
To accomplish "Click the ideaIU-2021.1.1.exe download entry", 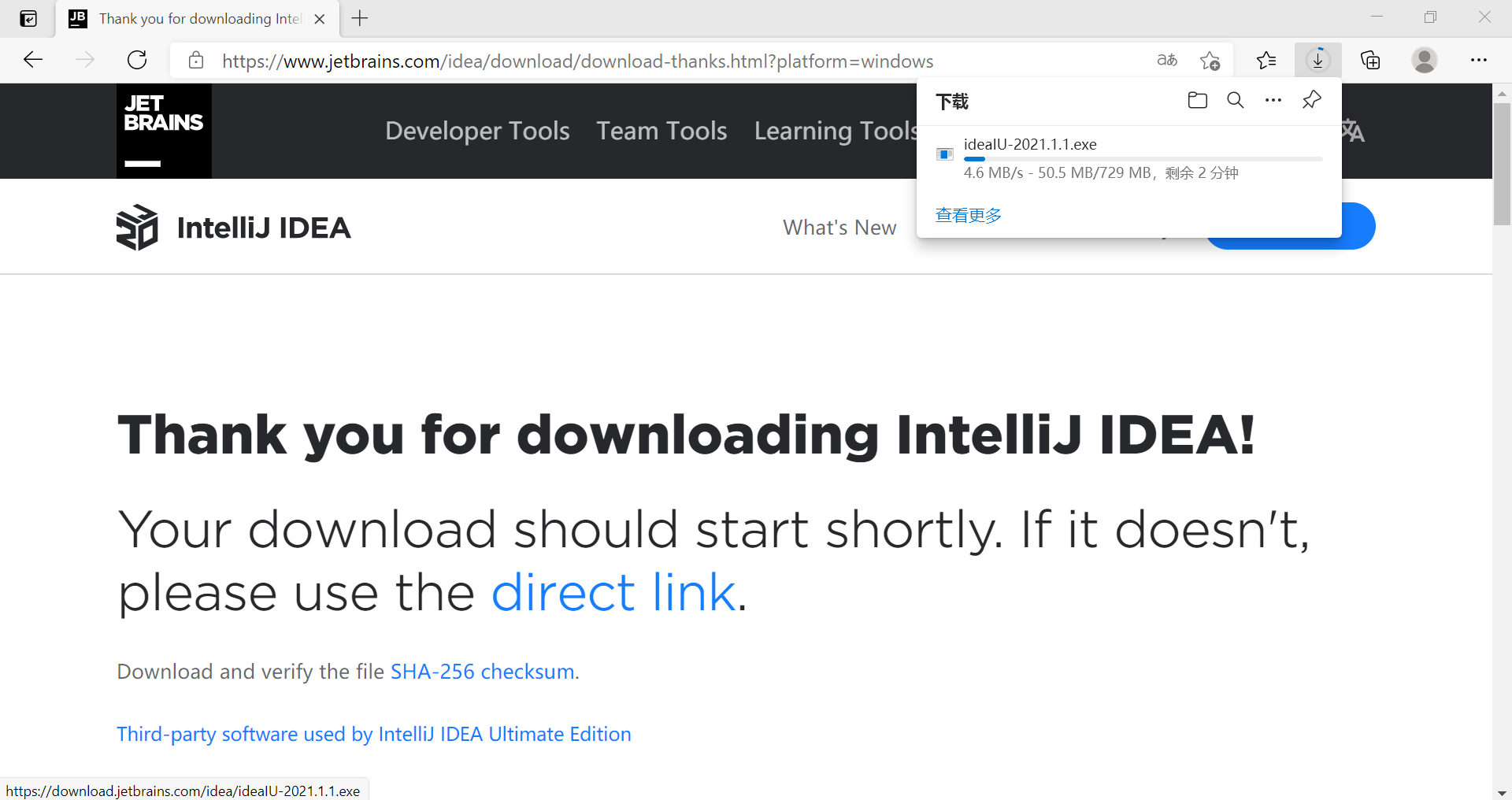I will point(1129,158).
